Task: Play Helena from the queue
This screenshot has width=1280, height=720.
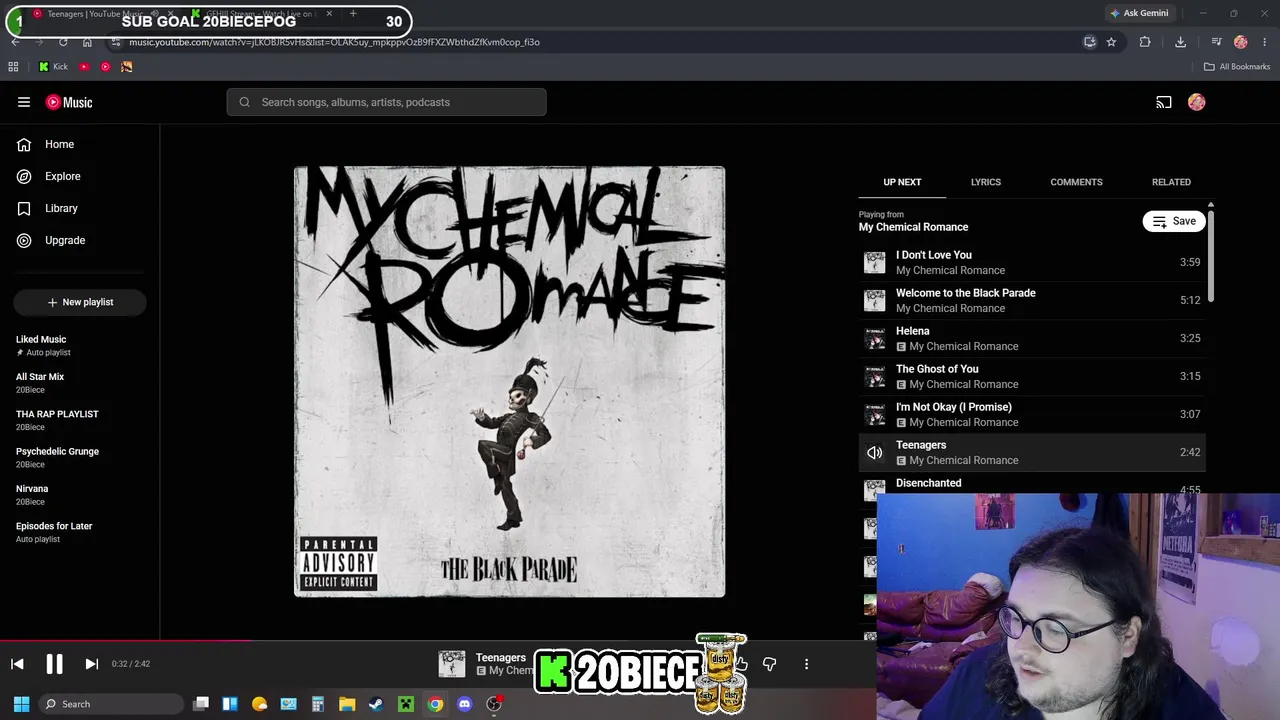Action: (1032, 338)
